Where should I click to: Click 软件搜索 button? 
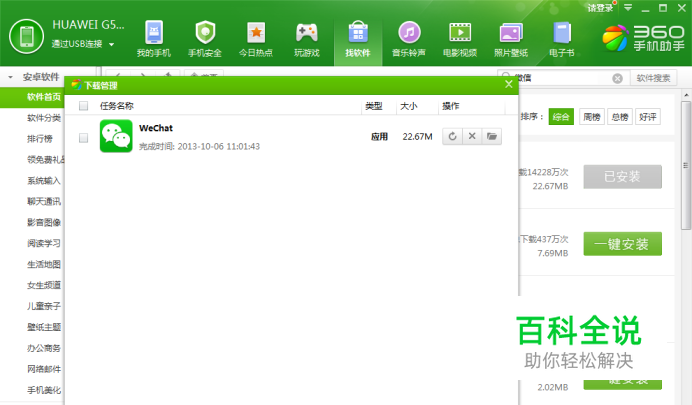point(653,78)
